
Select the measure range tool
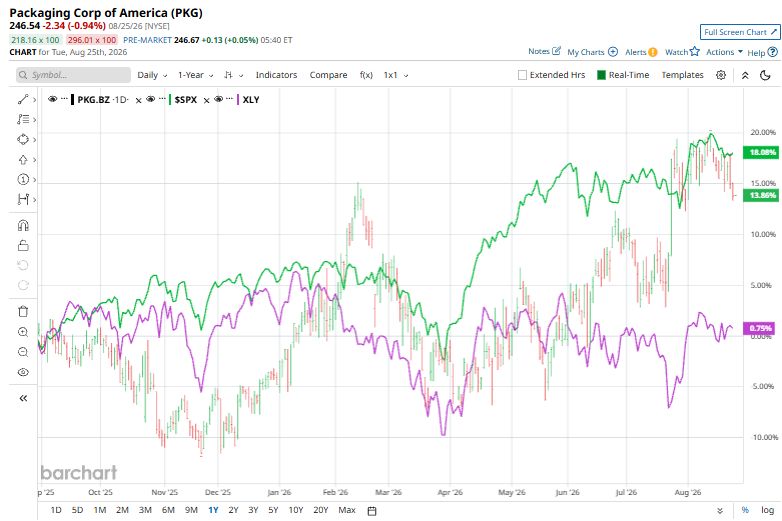pyautogui.click(x=23, y=199)
